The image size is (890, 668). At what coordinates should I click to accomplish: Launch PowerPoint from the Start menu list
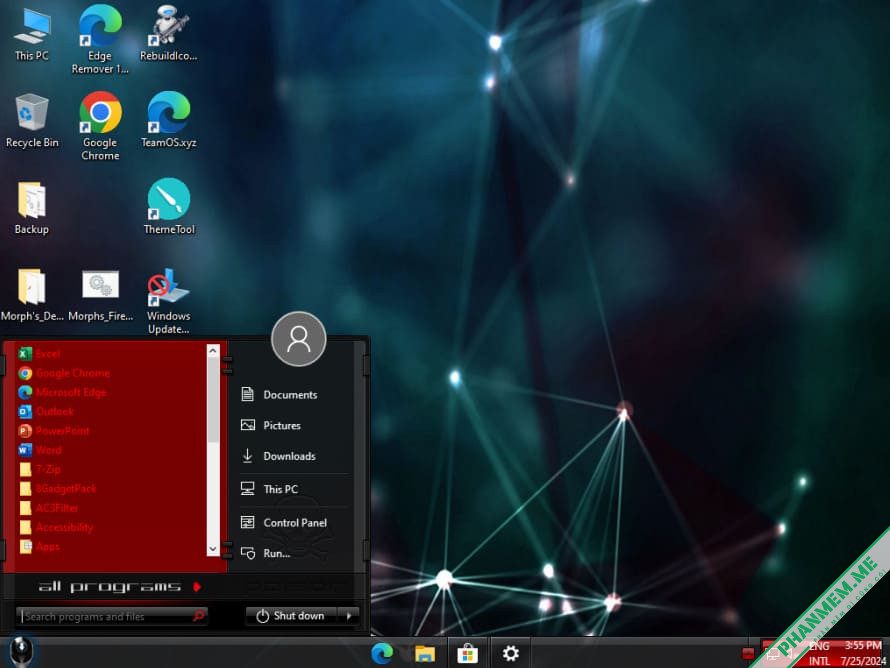point(53,431)
